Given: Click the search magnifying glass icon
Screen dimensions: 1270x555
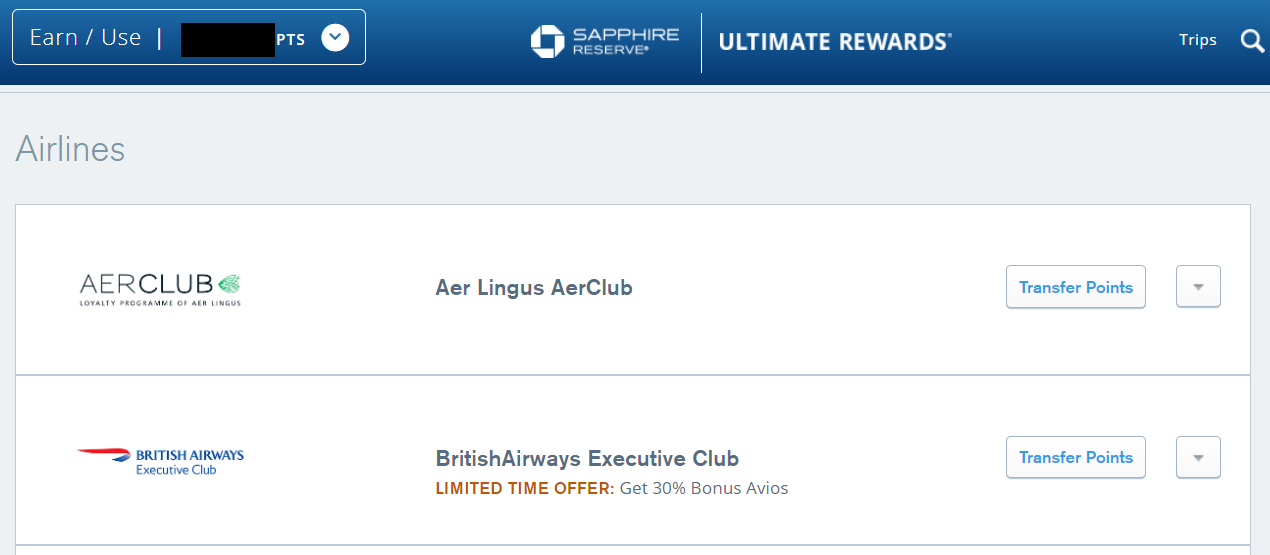Looking at the screenshot, I should click(x=1252, y=41).
